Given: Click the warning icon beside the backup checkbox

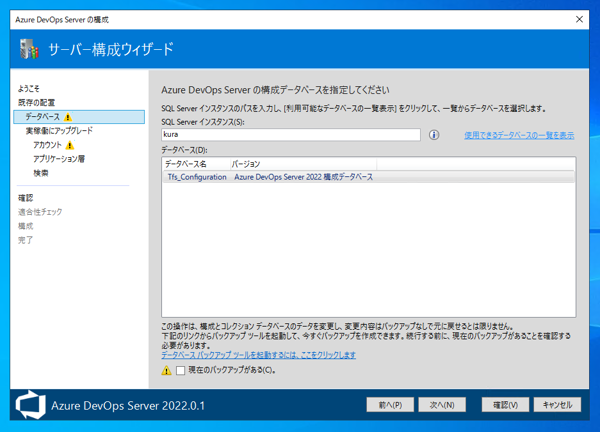Looking at the screenshot, I should pos(166,370).
